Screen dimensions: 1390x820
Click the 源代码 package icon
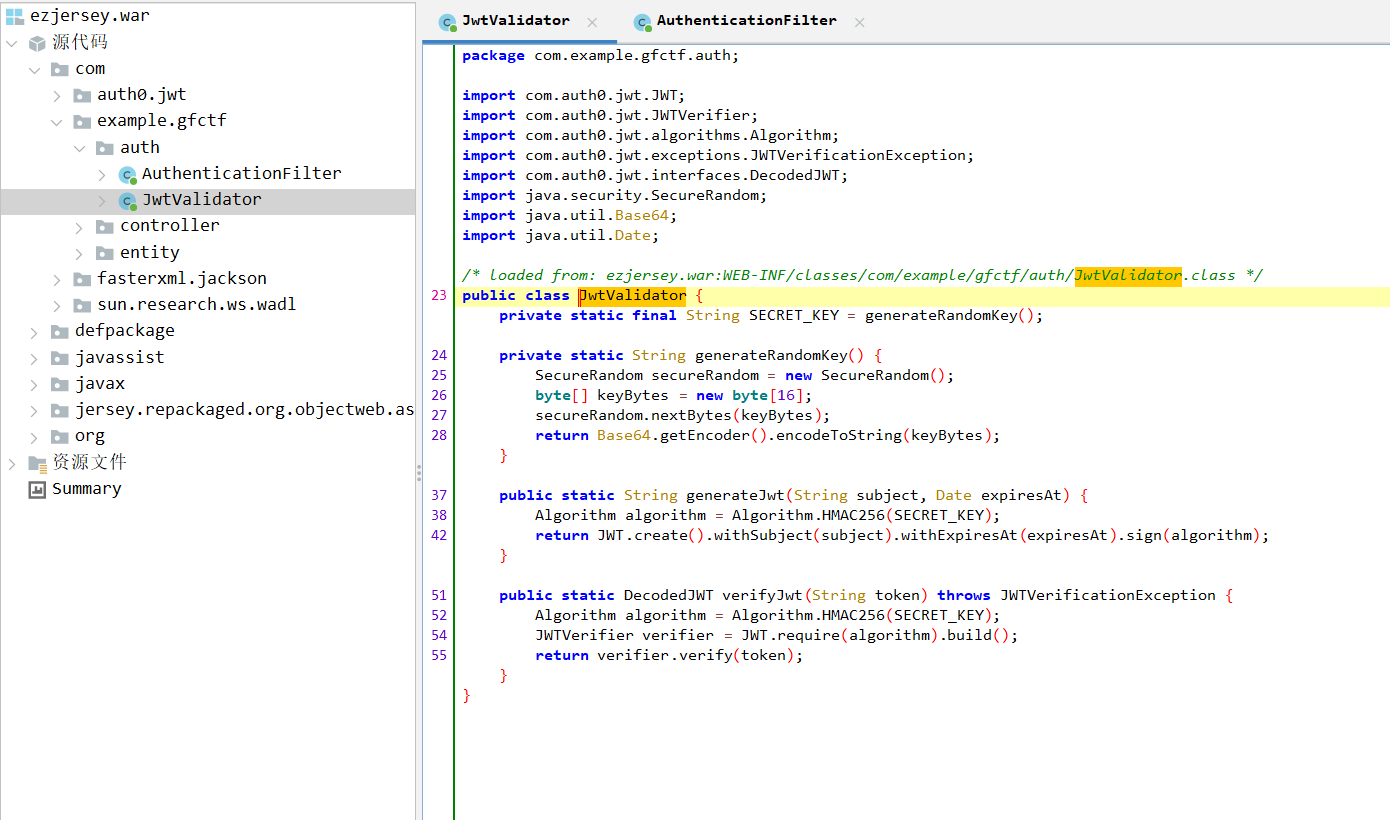(37, 43)
